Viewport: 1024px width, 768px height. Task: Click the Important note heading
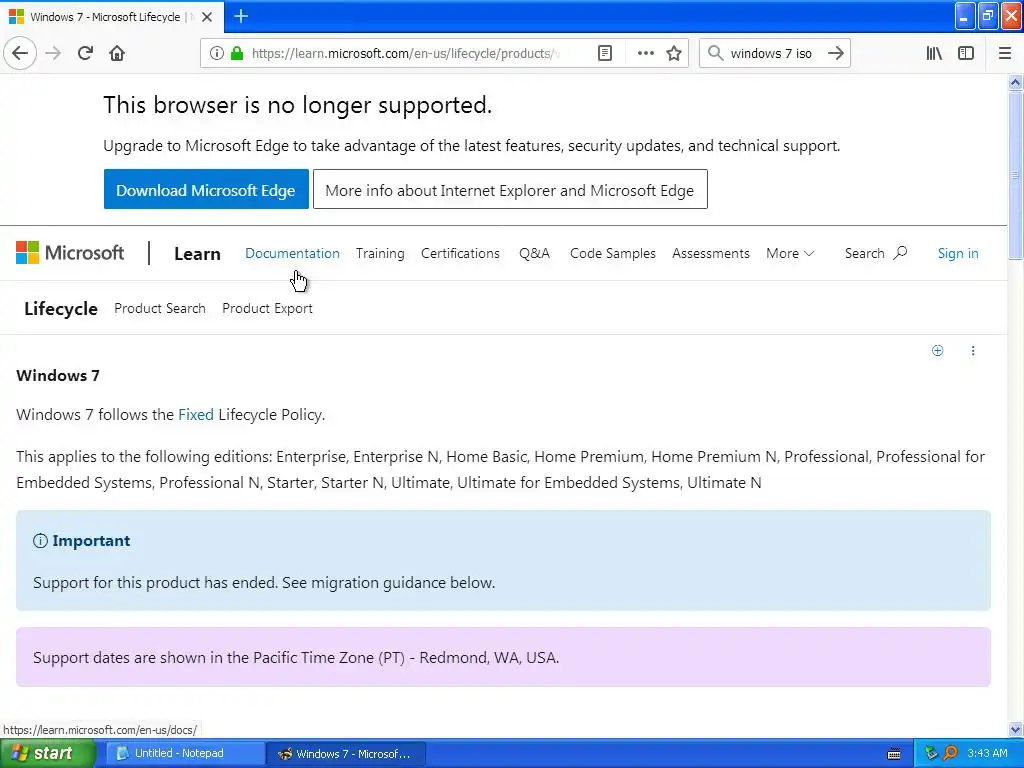[91, 541]
